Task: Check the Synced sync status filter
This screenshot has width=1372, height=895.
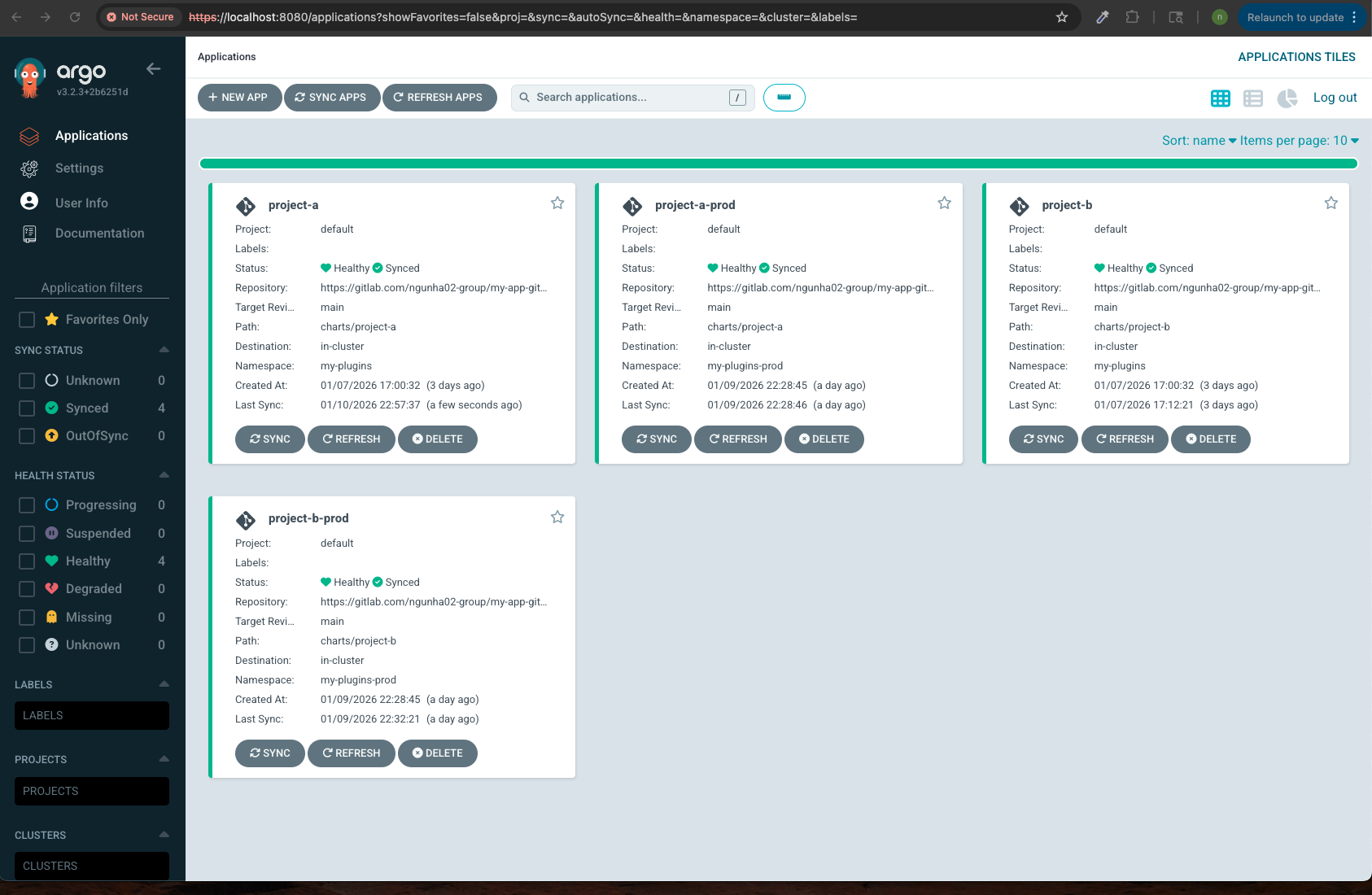Action: (27, 408)
